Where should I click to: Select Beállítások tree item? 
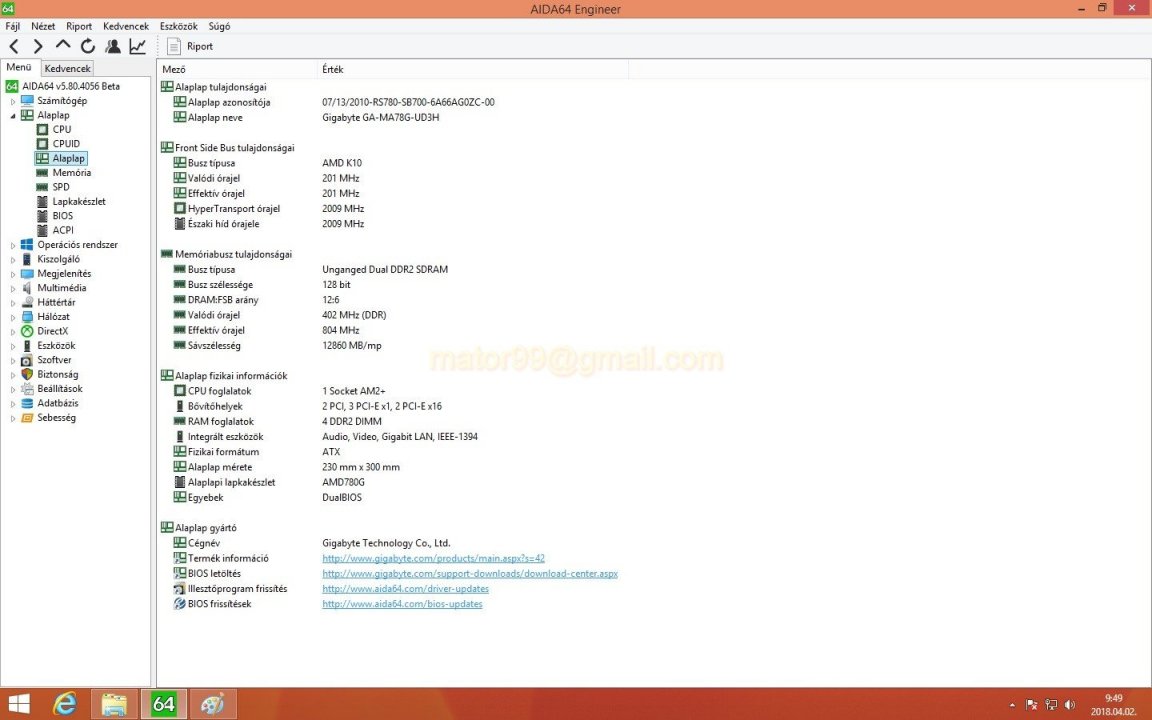(60, 389)
